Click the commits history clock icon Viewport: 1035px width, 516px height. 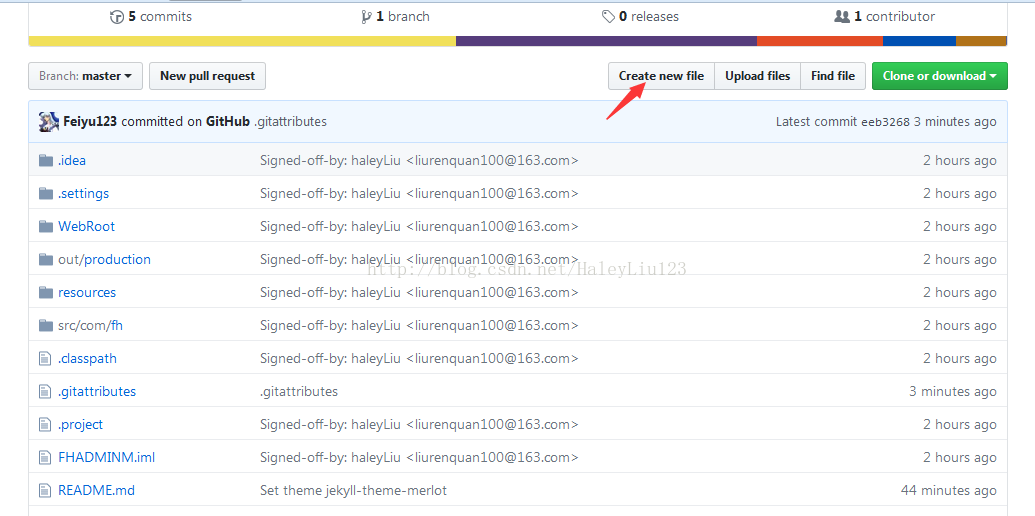[117, 17]
